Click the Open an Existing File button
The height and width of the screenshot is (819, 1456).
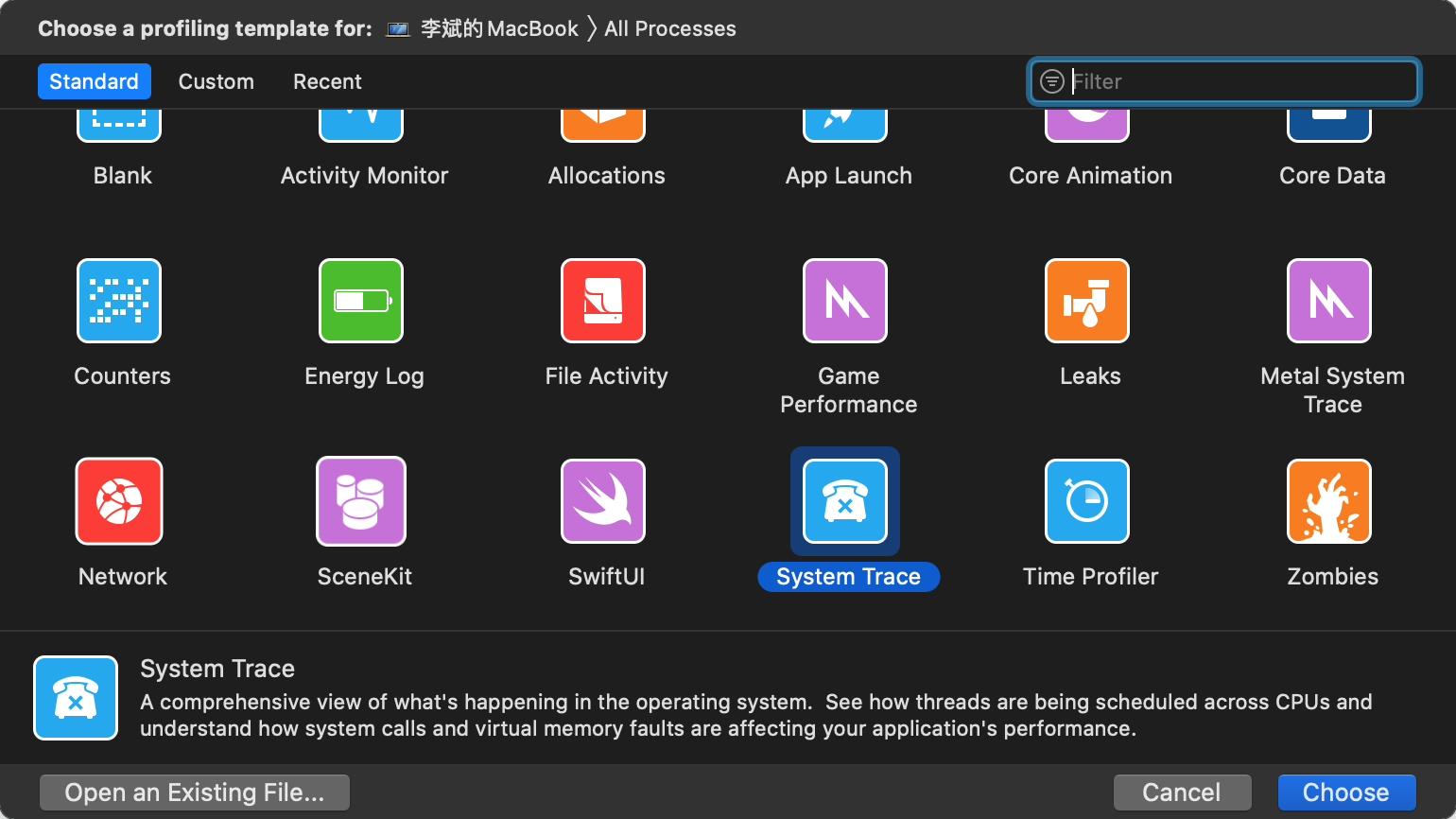[x=195, y=793]
